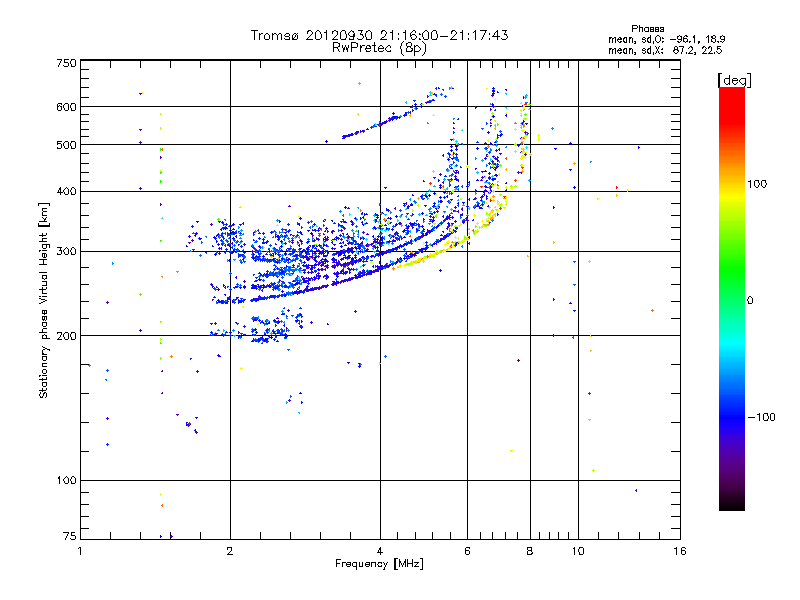
Task: Click the 'Frequency [MHz]' axis label
Action: [x=379, y=563]
